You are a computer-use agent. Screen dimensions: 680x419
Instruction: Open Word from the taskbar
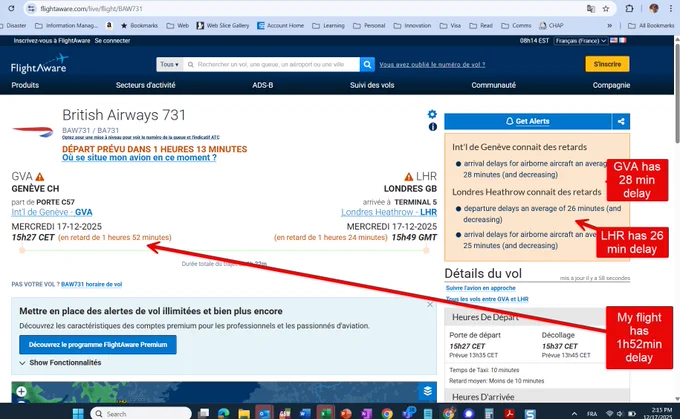[x=305, y=414]
